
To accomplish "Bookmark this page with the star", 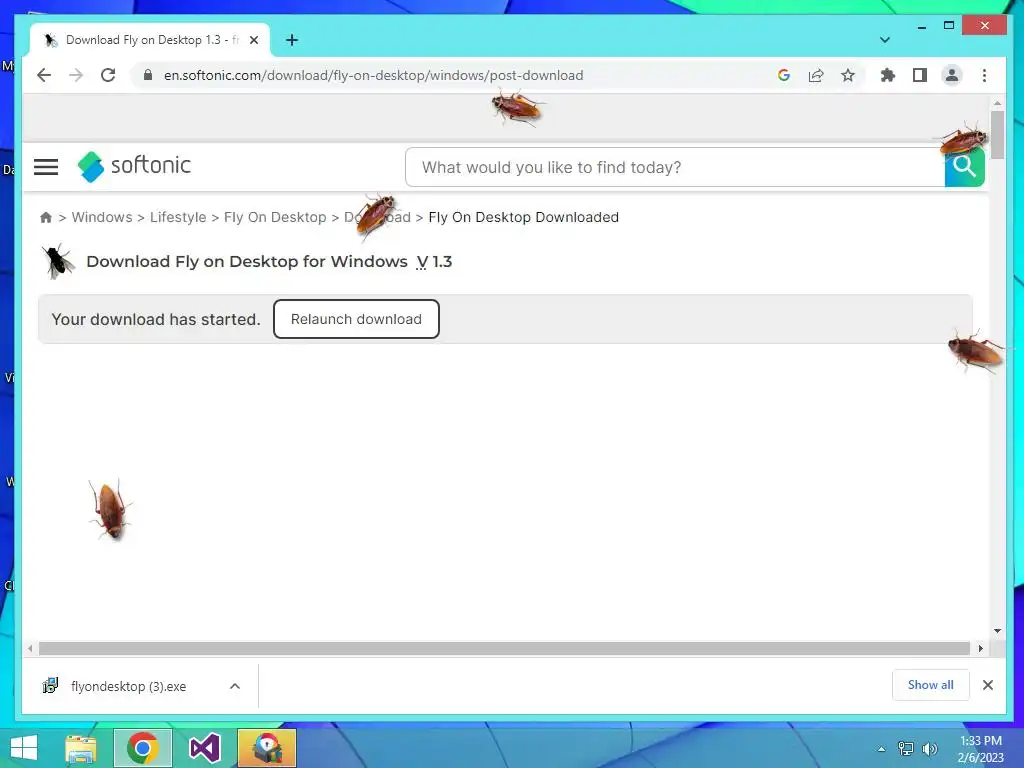I will [848, 75].
